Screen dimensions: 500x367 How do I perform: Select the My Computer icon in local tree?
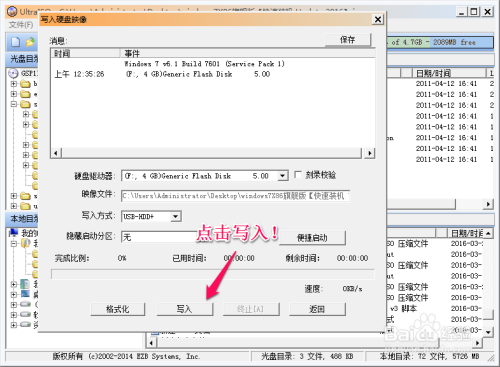click(x=13, y=232)
